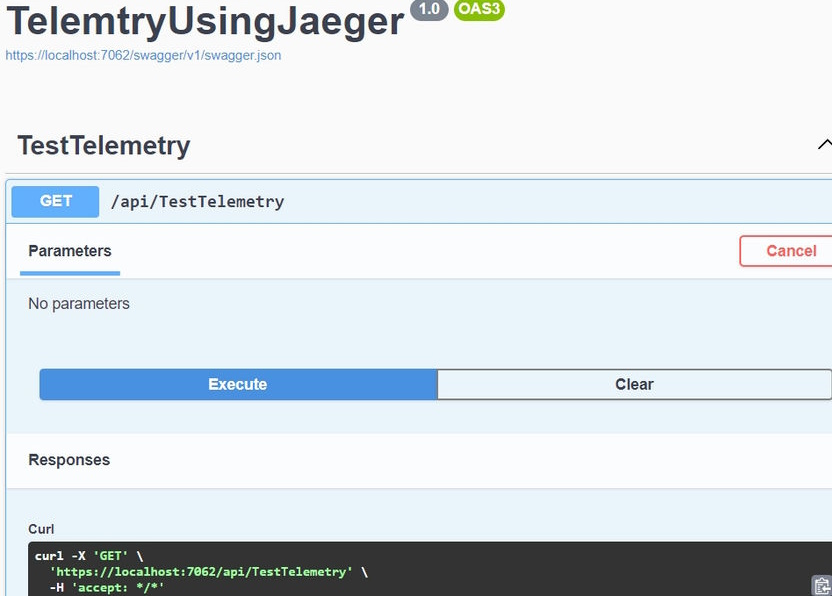Collapse the /api/TestTelemetry operation row

point(419,202)
